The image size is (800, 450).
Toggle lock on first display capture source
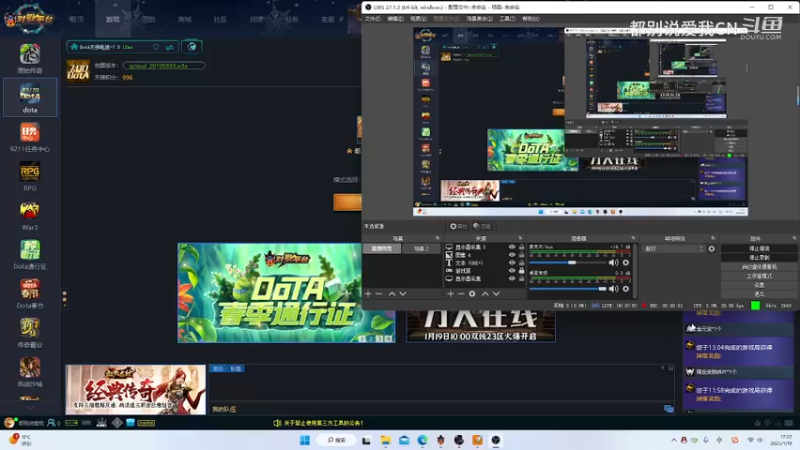pos(521,247)
